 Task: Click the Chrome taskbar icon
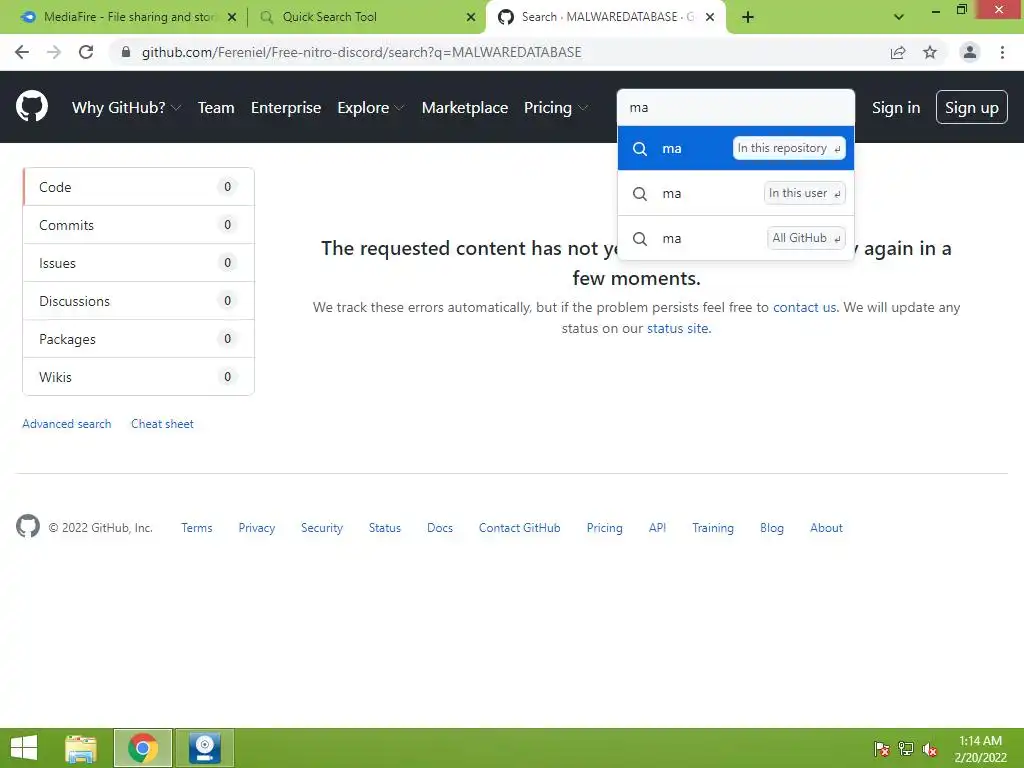tap(143, 748)
